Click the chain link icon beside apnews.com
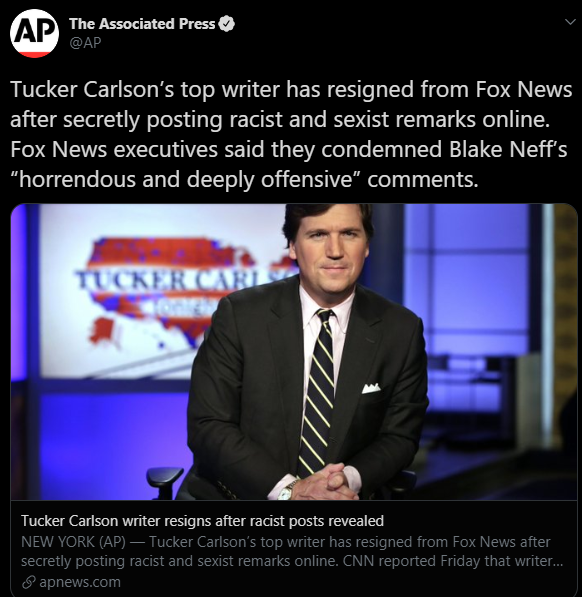Image resolution: width=582 pixels, height=597 pixels. (29, 582)
